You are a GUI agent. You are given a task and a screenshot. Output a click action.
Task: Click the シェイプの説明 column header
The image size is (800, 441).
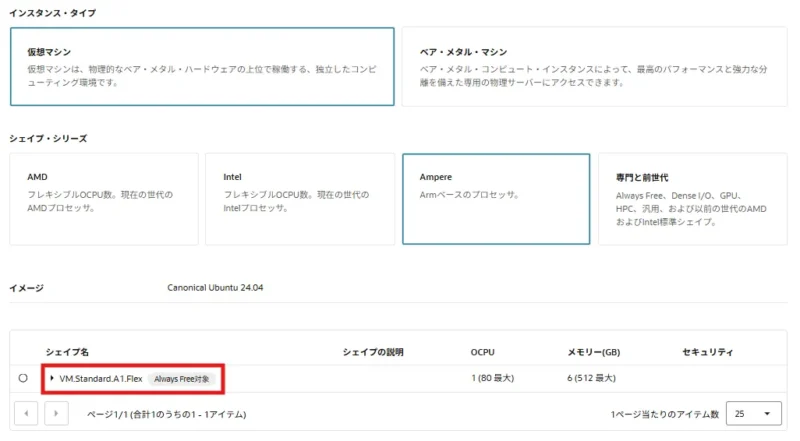click(x=373, y=352)
